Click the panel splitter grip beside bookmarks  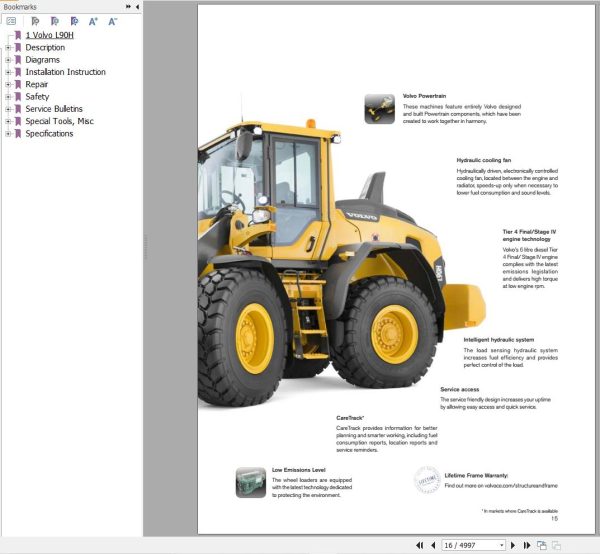(x=145, y=248)
